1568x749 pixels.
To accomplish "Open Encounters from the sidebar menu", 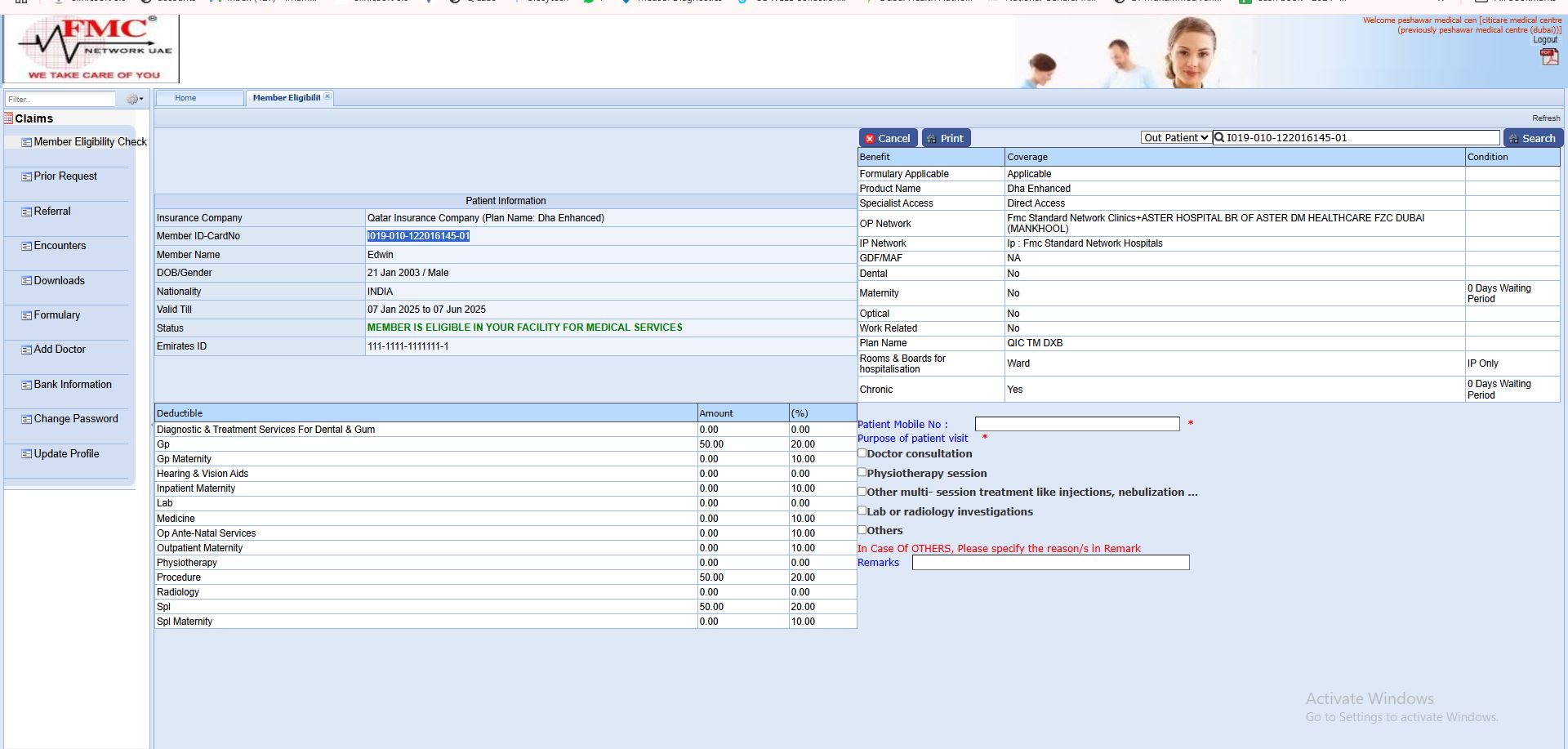I will [x=60, y=246].
